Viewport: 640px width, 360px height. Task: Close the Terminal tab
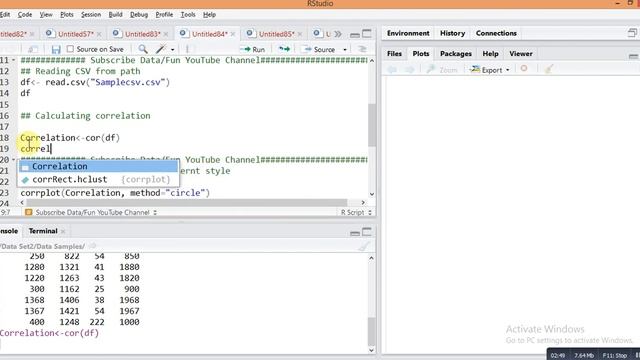tap(63, 231)
